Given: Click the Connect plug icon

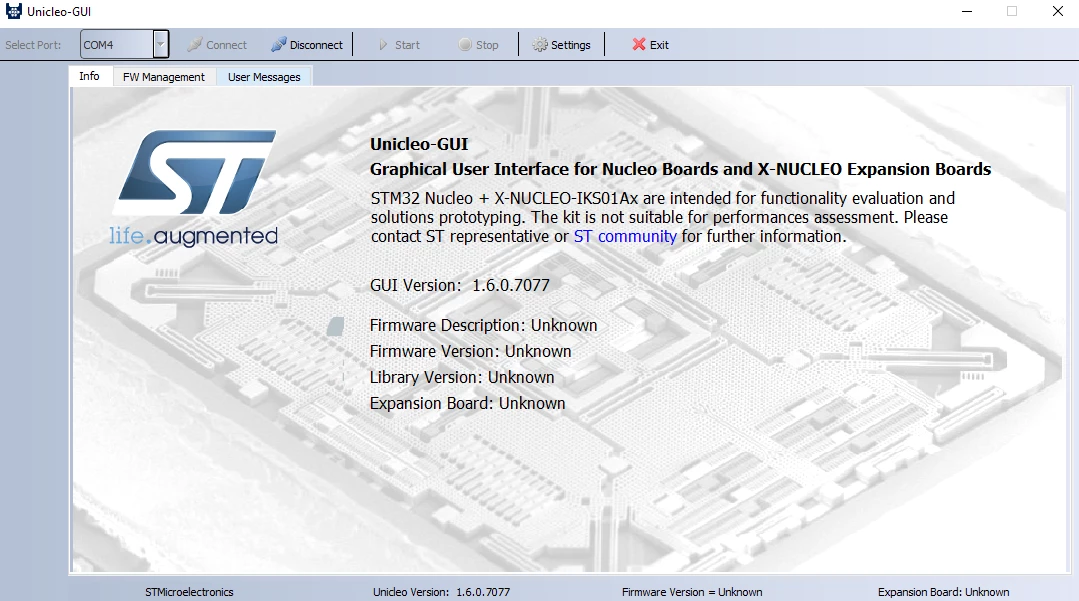Looking at the screenshot, I should coord(195,44).
